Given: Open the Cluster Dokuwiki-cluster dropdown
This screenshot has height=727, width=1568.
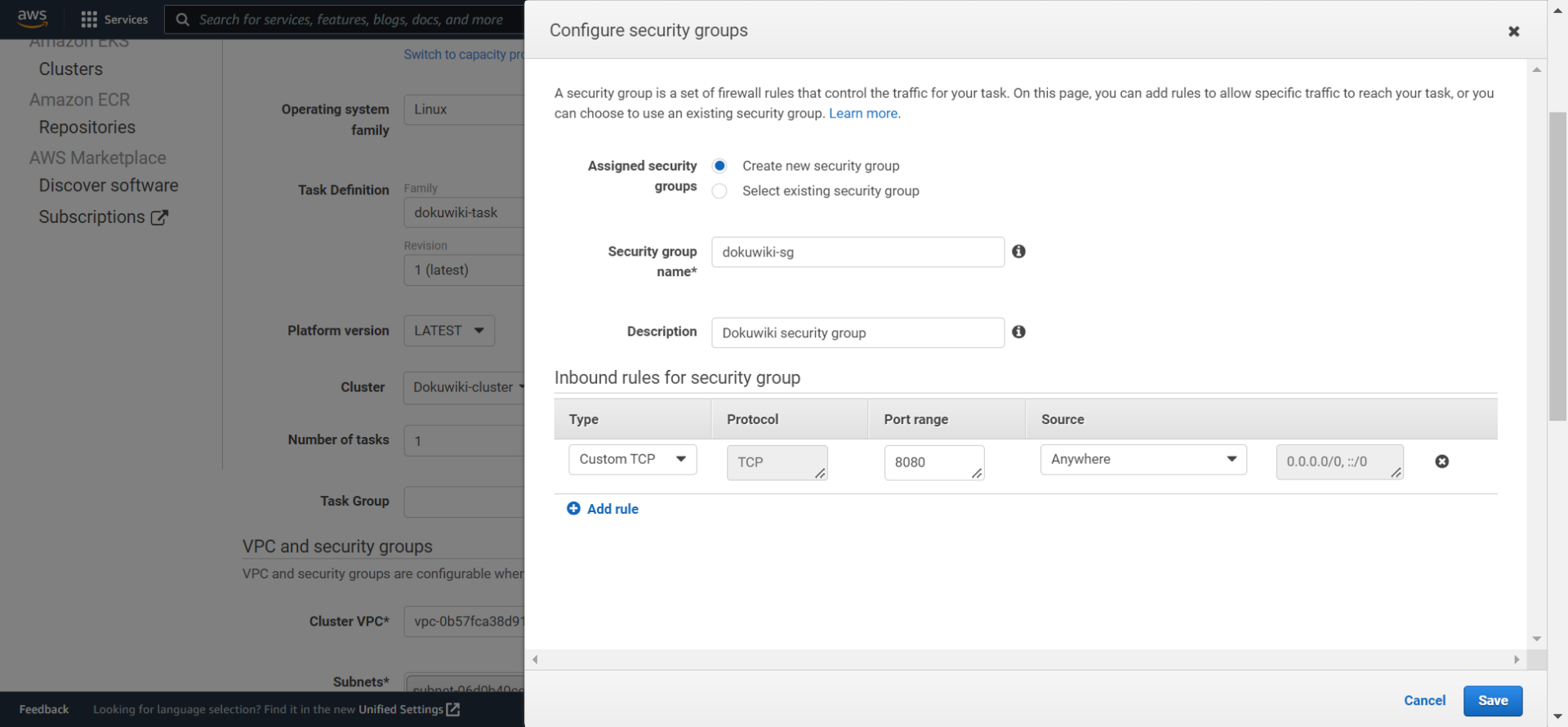Looking at the screenshot, I should click(465, 387).
